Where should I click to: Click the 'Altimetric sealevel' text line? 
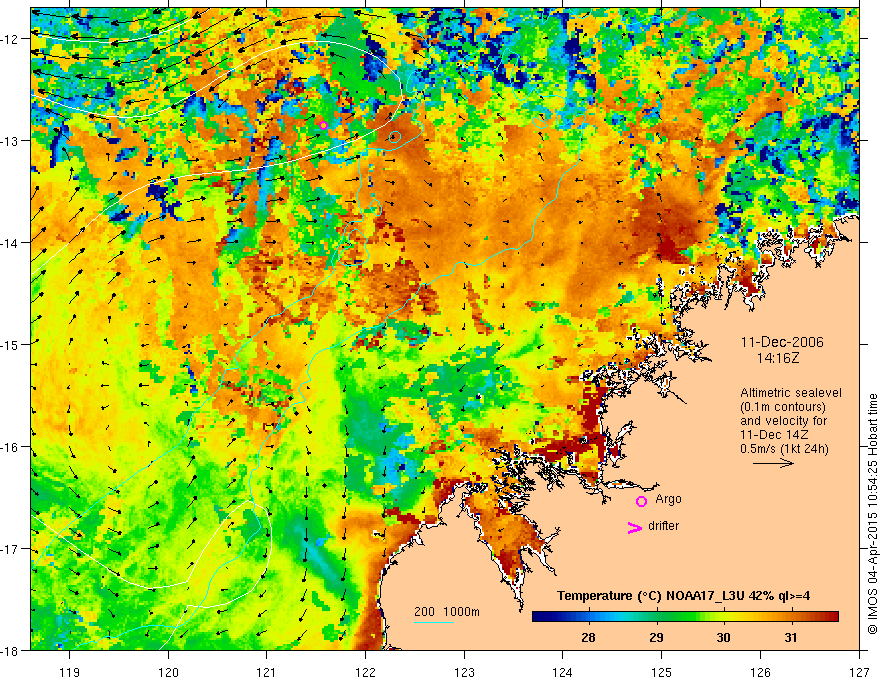point(791,393)
